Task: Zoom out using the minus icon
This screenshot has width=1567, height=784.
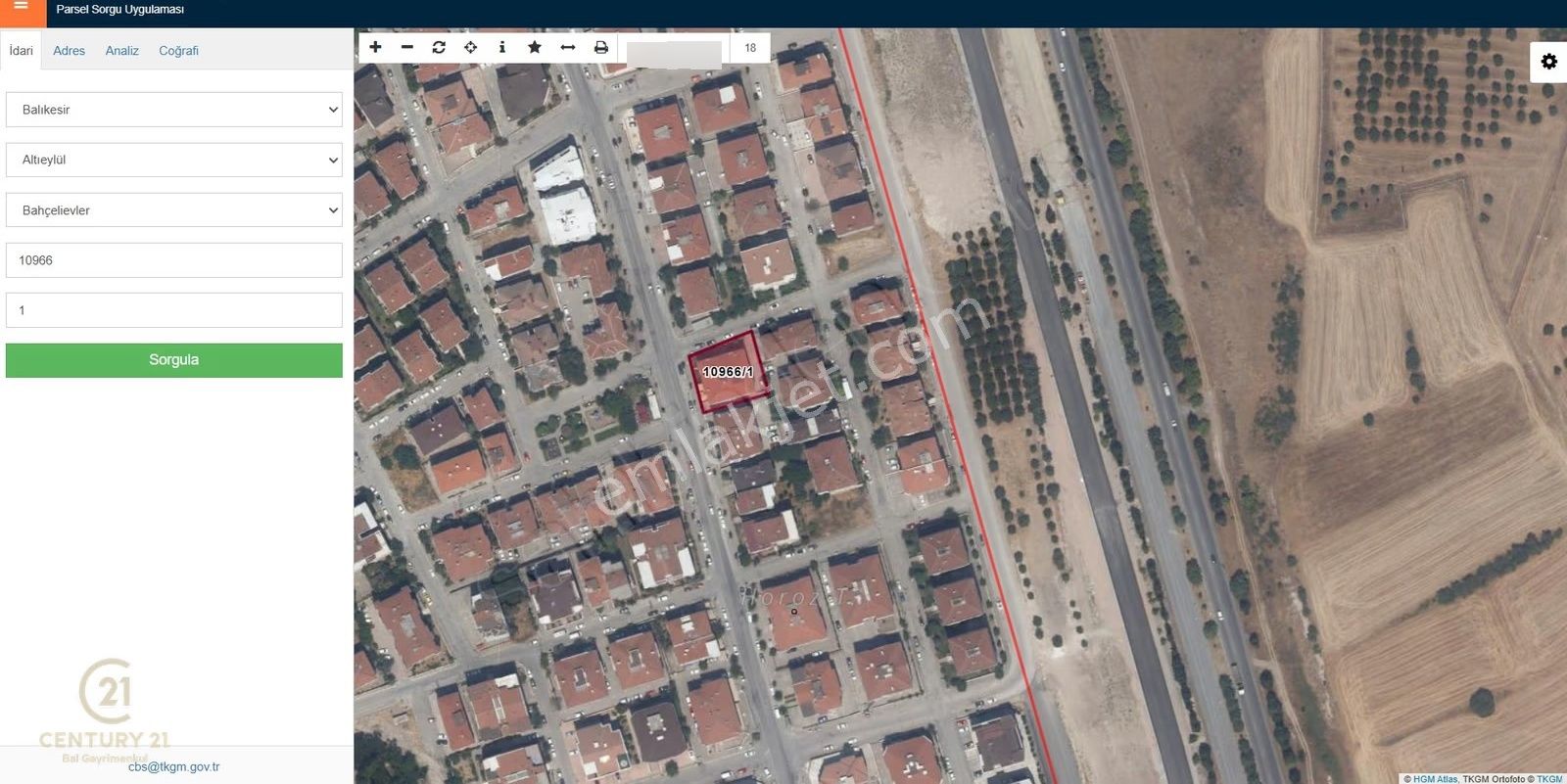Action: coord(407,47)
